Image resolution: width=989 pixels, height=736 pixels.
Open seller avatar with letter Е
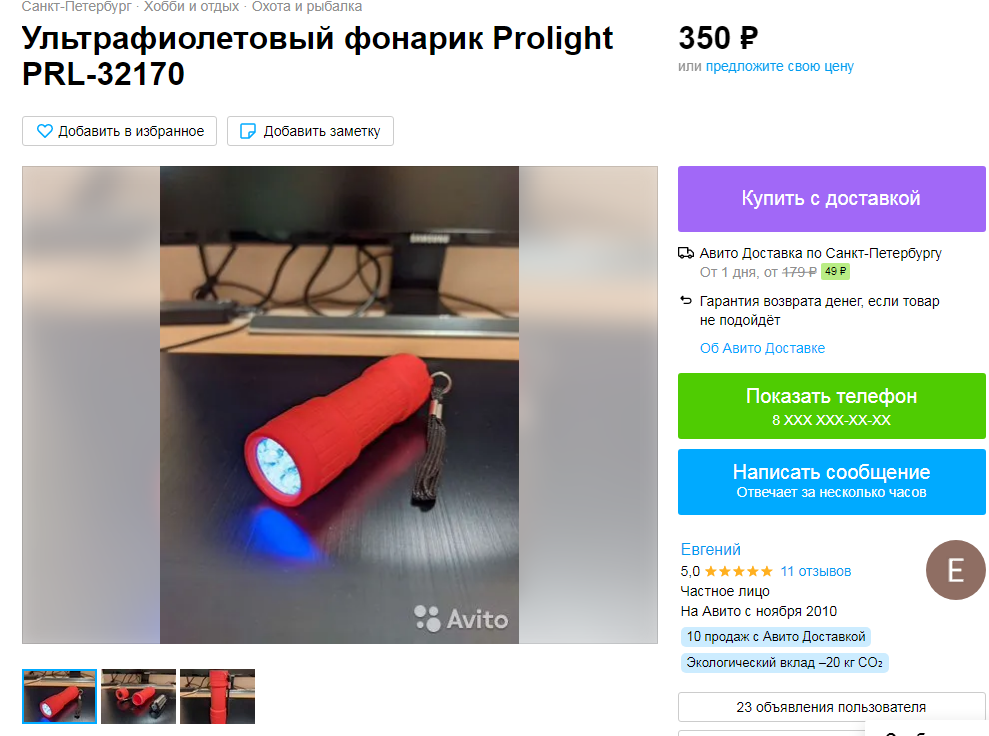point(955,570)
